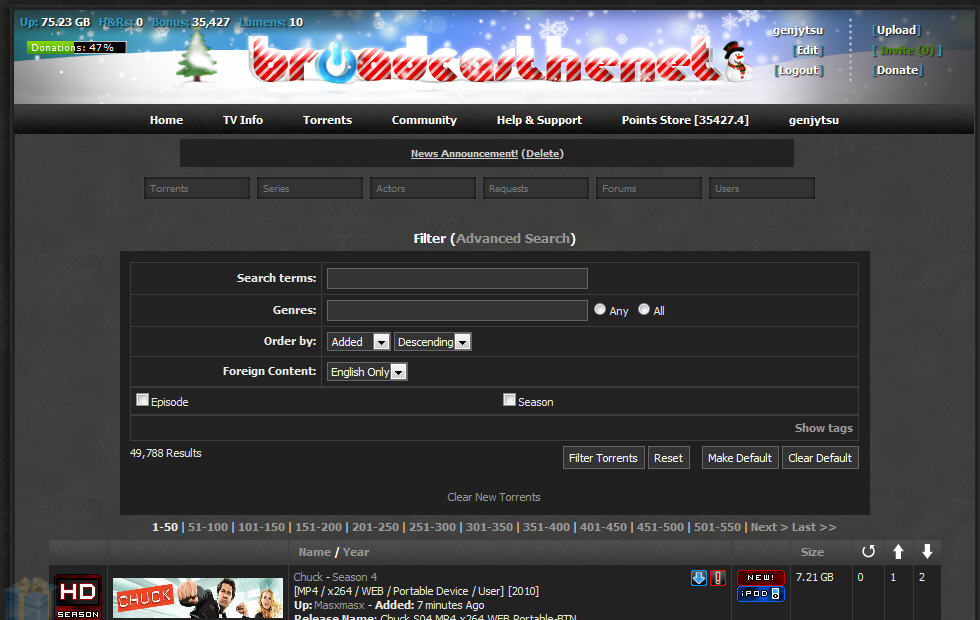Click the Clear Default button
Screen dimensions: 980x620
pos(820,458)
